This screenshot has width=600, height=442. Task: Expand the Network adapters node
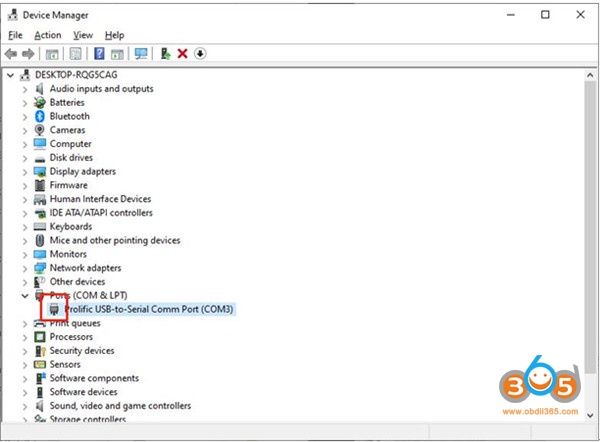(x=26, y=268)
